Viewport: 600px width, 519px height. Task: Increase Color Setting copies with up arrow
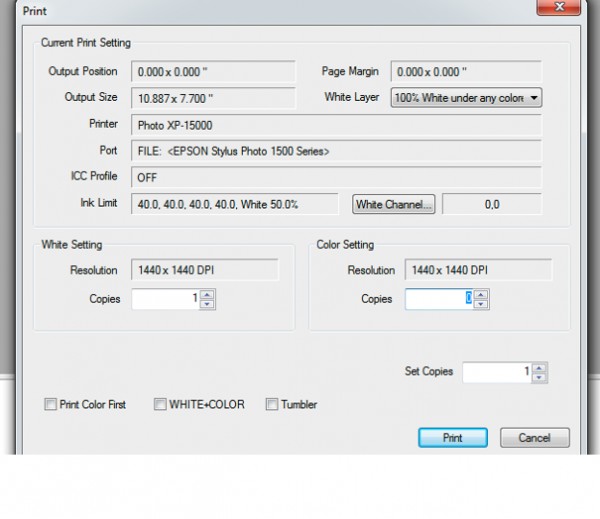coord(481,294)
